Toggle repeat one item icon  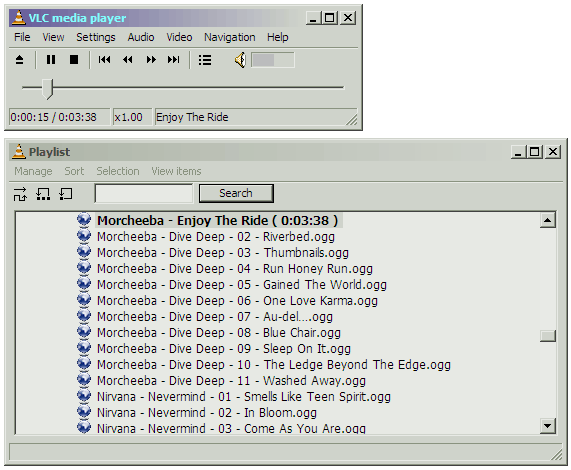tap(66, 194)
